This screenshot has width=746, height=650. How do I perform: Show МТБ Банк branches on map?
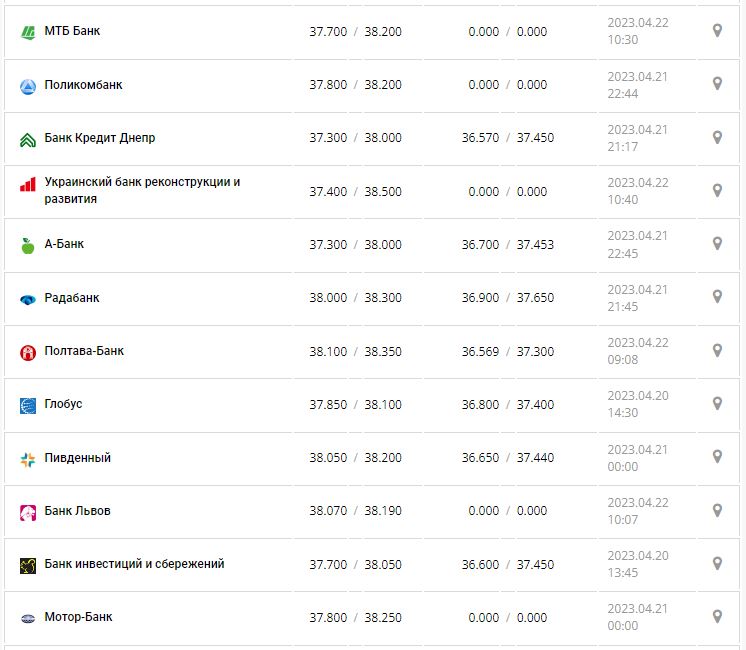(x=717, y=31)
